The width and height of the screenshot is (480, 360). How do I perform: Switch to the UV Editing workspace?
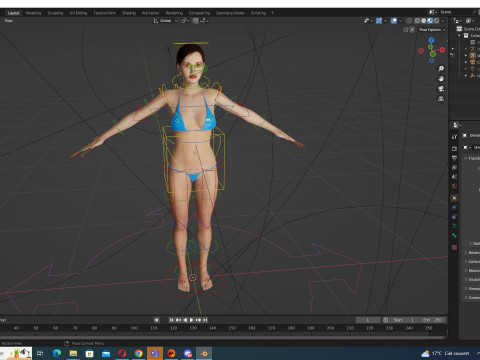pos(78,13)
